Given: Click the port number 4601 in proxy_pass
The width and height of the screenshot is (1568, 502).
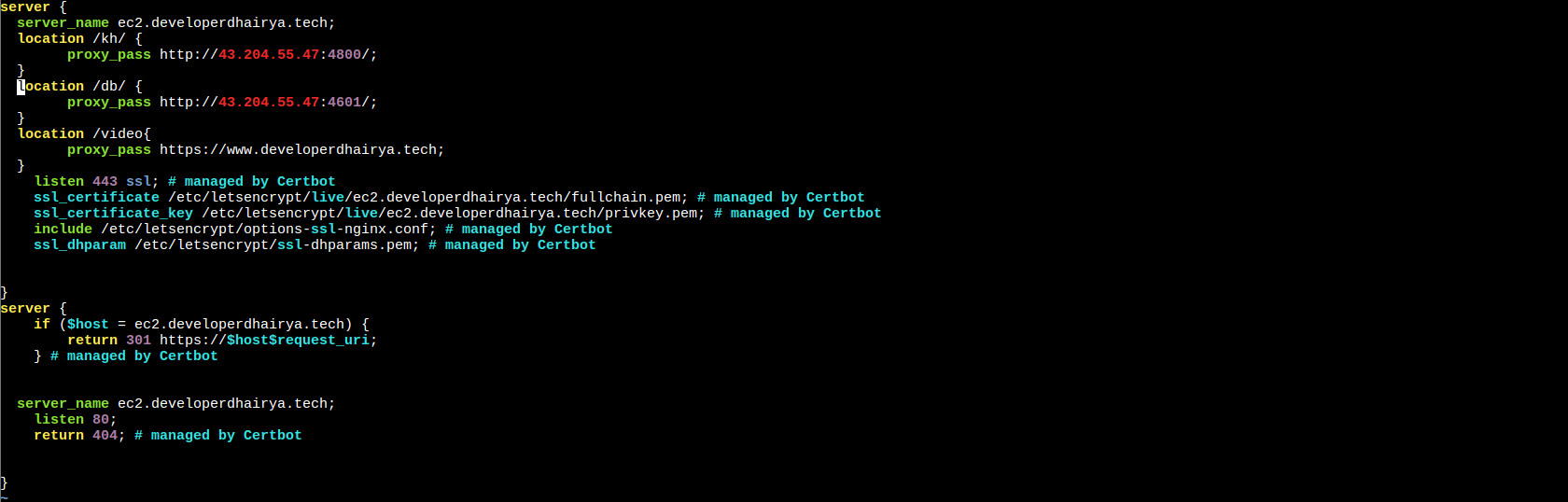Looking at the screenshot, I should coord(343,102).
